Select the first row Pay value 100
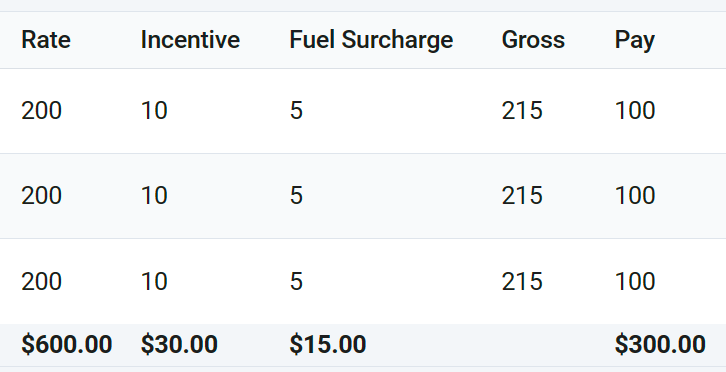Image resolution: width=726 pixels, height=372 pixels. pos(635,111)
